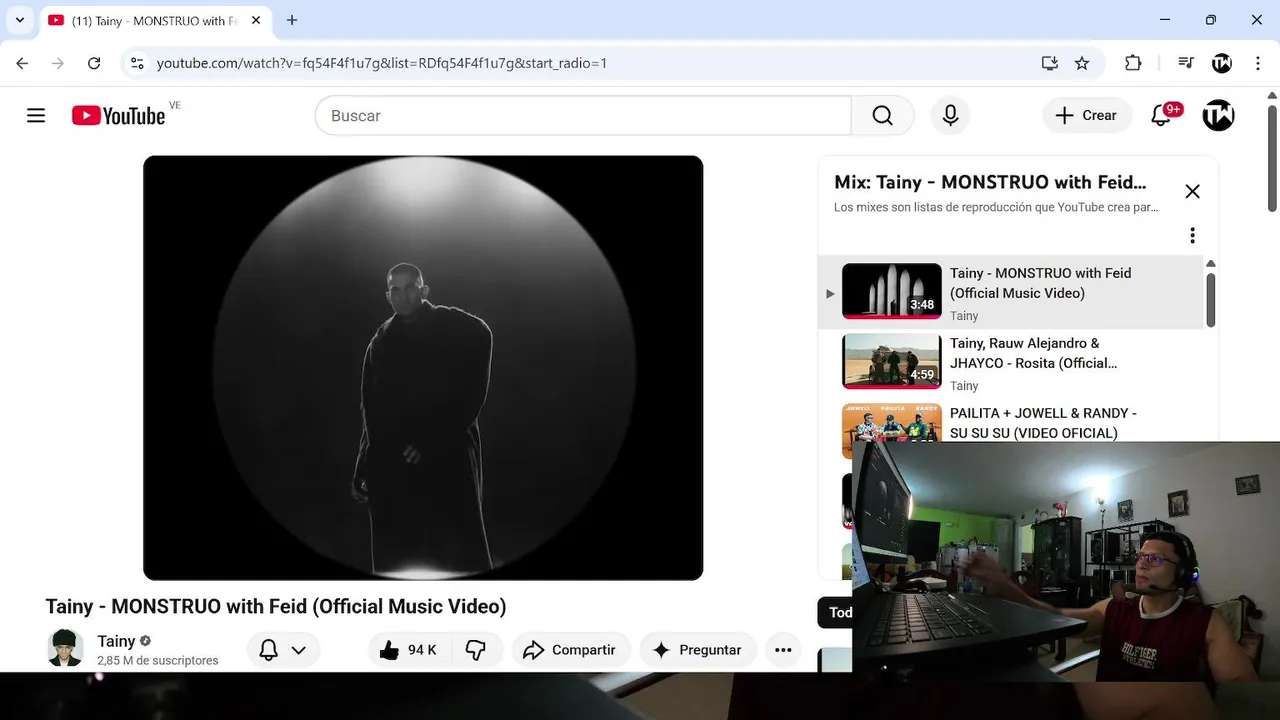The width and height of the screenshot is (1280, 720).
Task: Select the Tainy MONSTRUO browser tab
Action: click(155, 20)
